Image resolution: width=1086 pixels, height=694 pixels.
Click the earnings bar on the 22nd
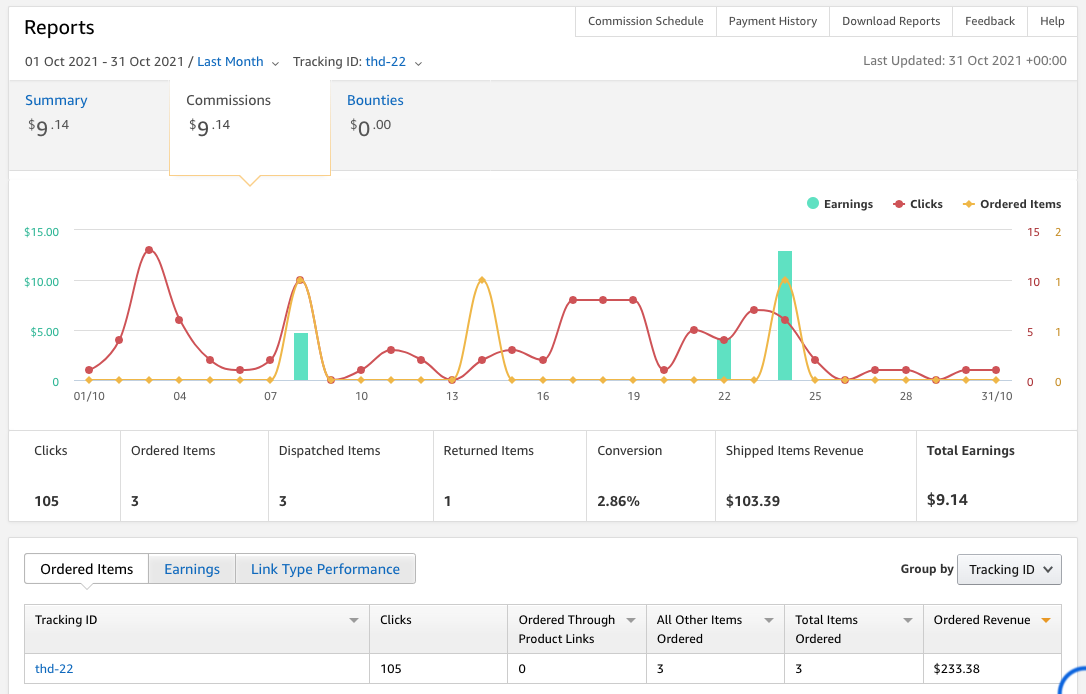pyautogui.click(x=724, y=359)
